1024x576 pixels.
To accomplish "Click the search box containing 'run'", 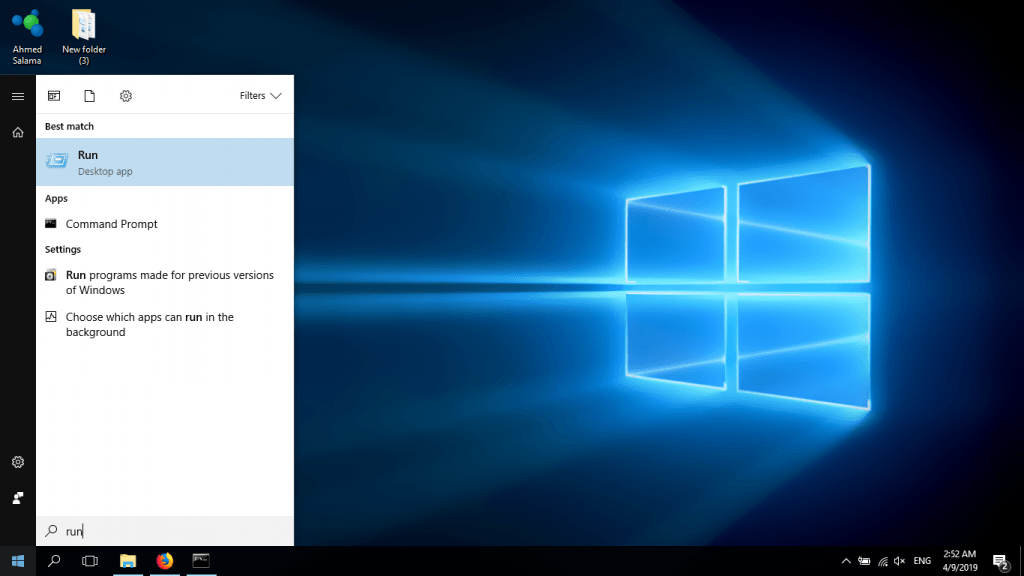I will click(x=165, y=531).
